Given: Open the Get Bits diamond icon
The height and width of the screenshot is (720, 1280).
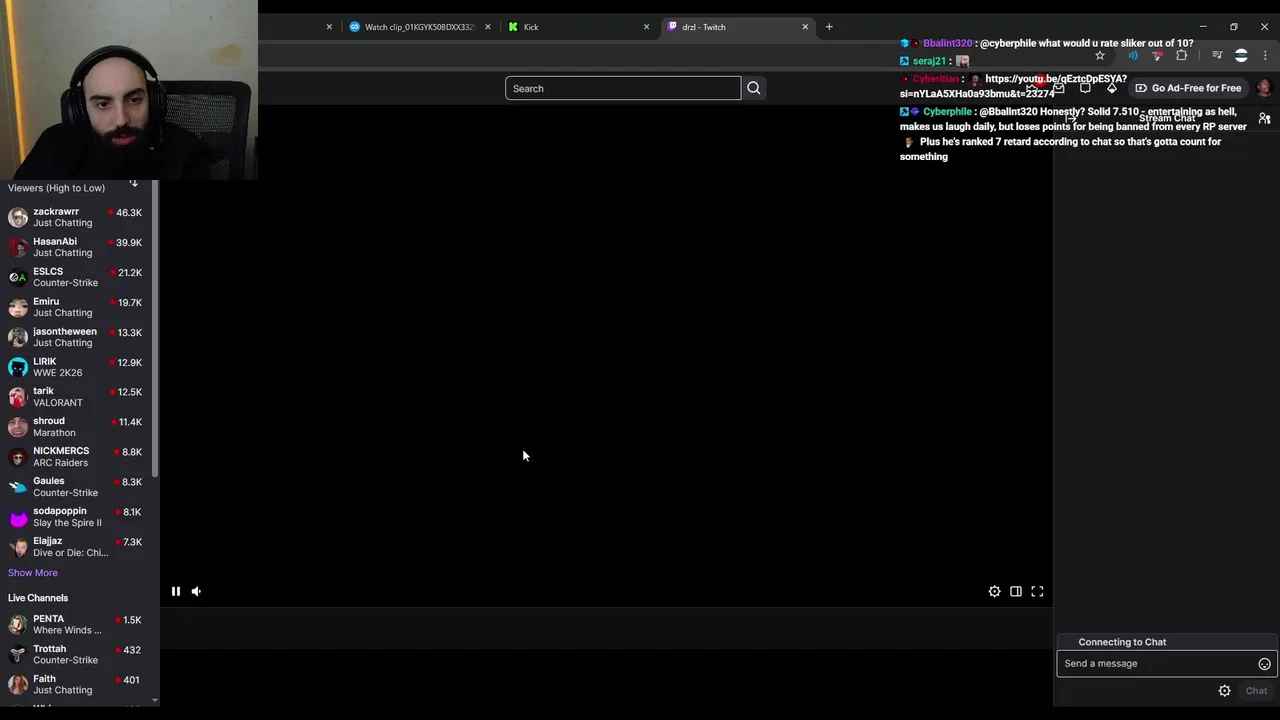Looking at the screenshot, I should click(1111, 88).
